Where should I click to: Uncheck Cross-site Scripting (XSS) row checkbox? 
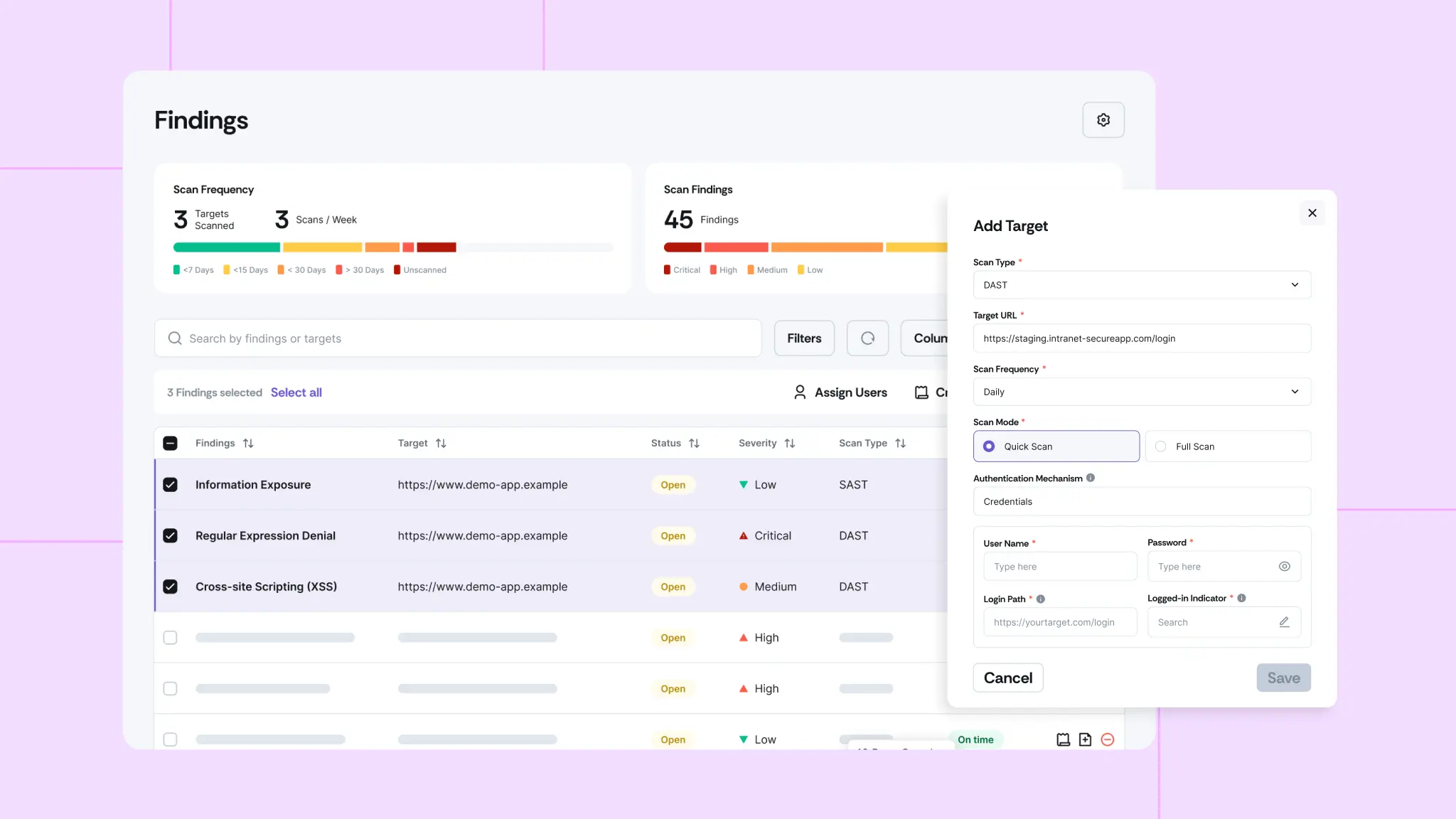click(x=170, y=587)
